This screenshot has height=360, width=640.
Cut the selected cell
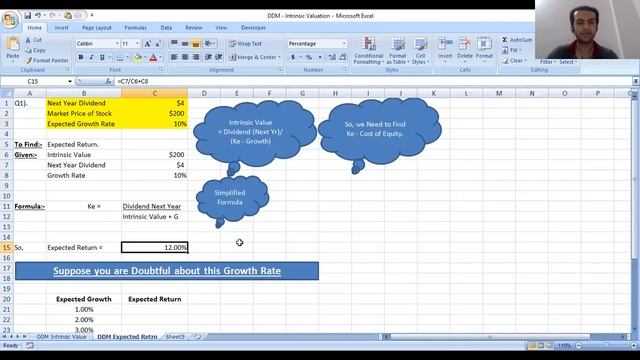[x=34, y=40]
